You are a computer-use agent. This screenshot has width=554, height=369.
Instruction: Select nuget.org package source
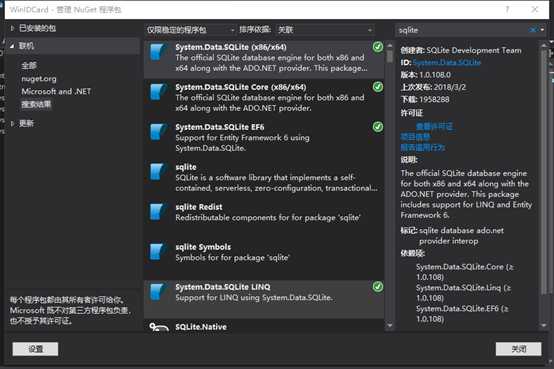click(x=39, y=78)
